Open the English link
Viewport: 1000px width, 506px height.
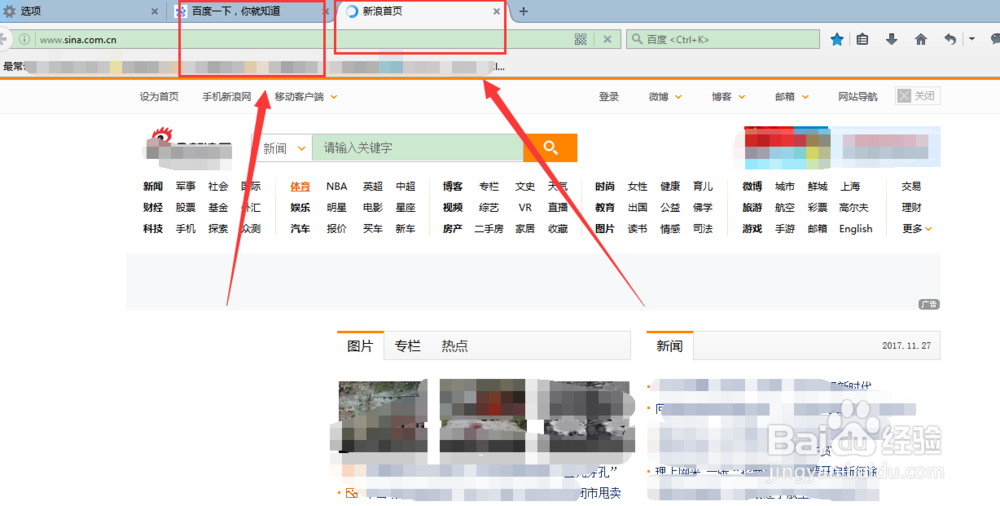856,228
